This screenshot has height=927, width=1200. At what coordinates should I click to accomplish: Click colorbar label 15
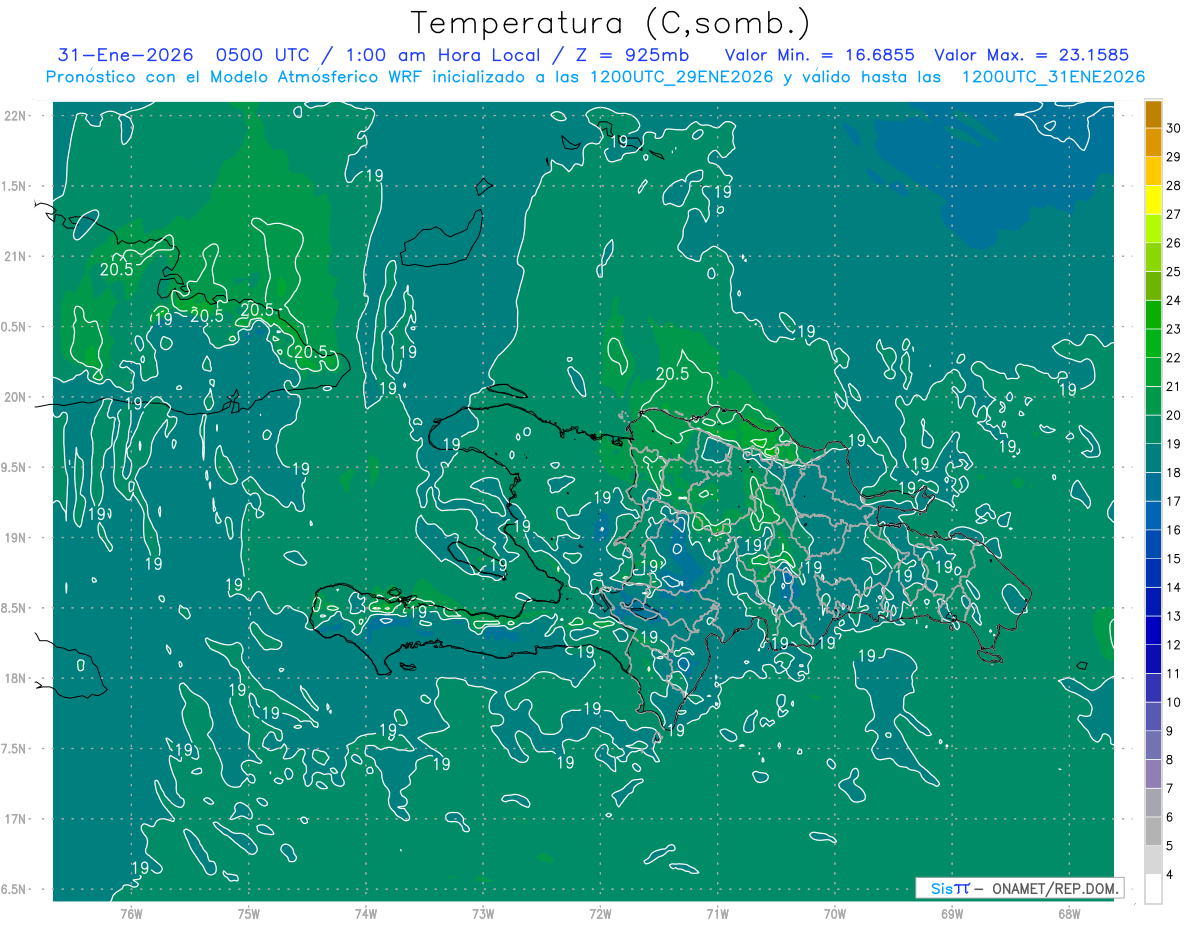1174,559
